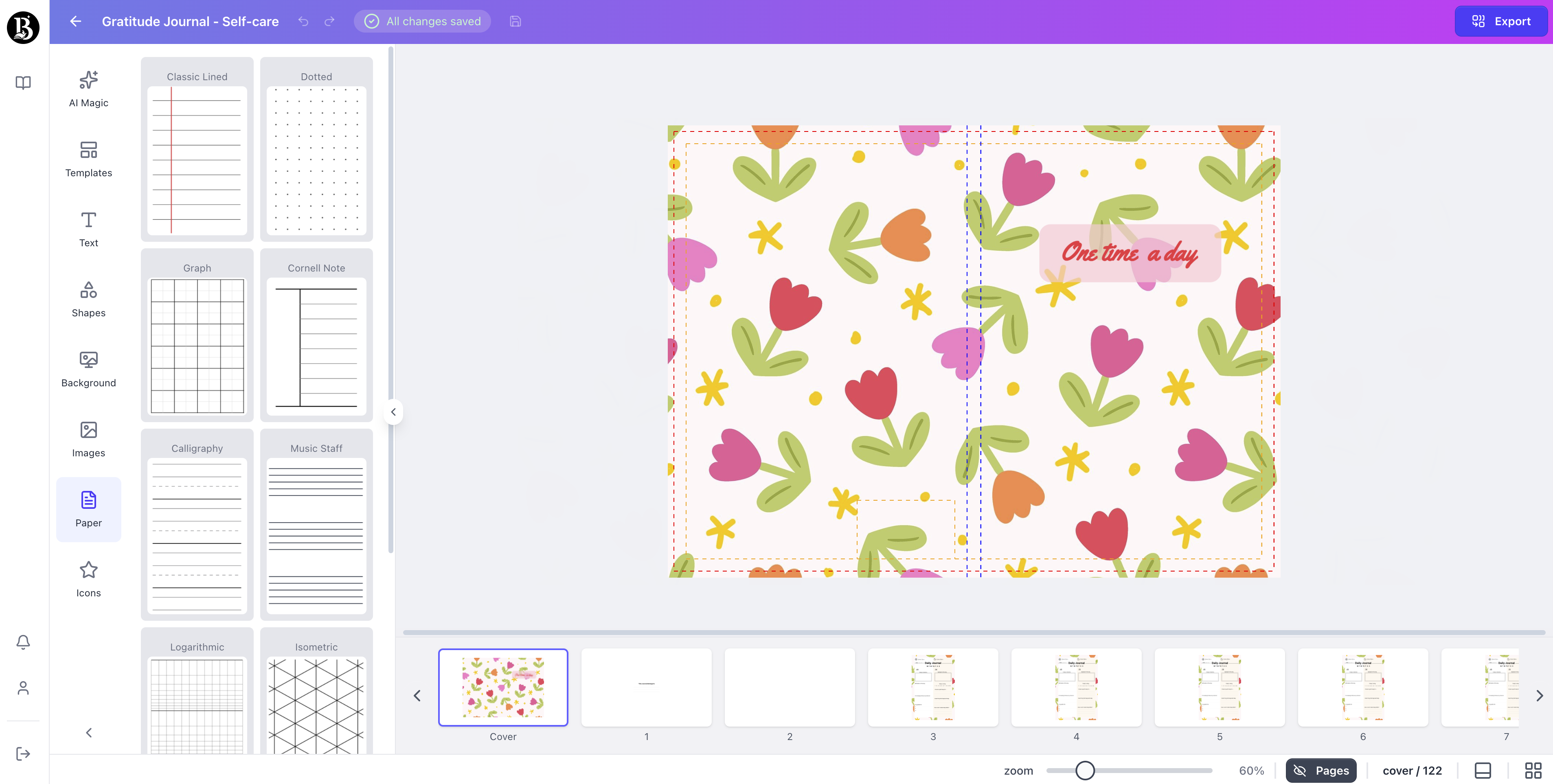The image size is (1553, 784).
Task: Select the Shapes panel icon
Action: click(x=88, y=299)
